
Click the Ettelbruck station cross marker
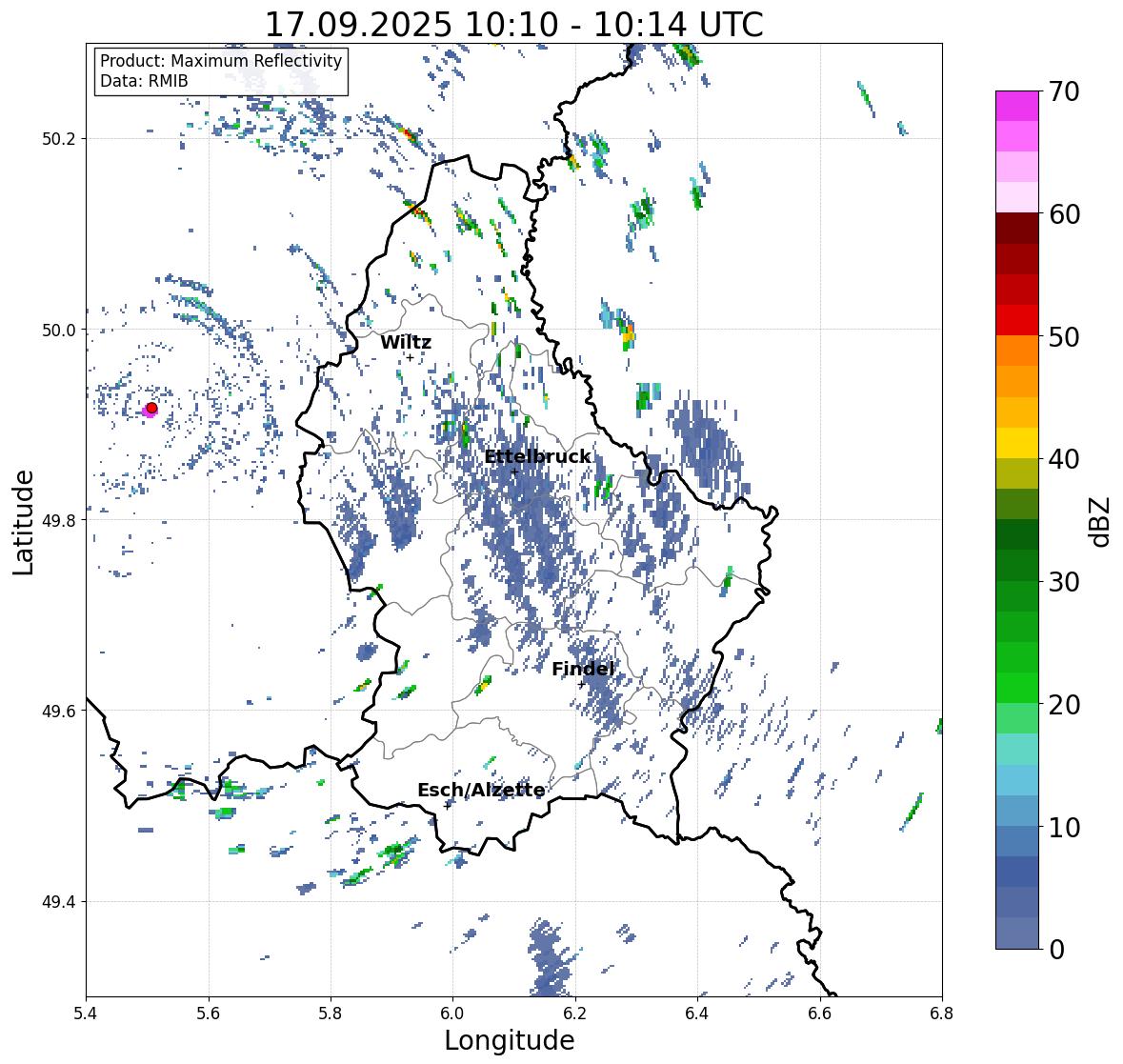[514, 472]
